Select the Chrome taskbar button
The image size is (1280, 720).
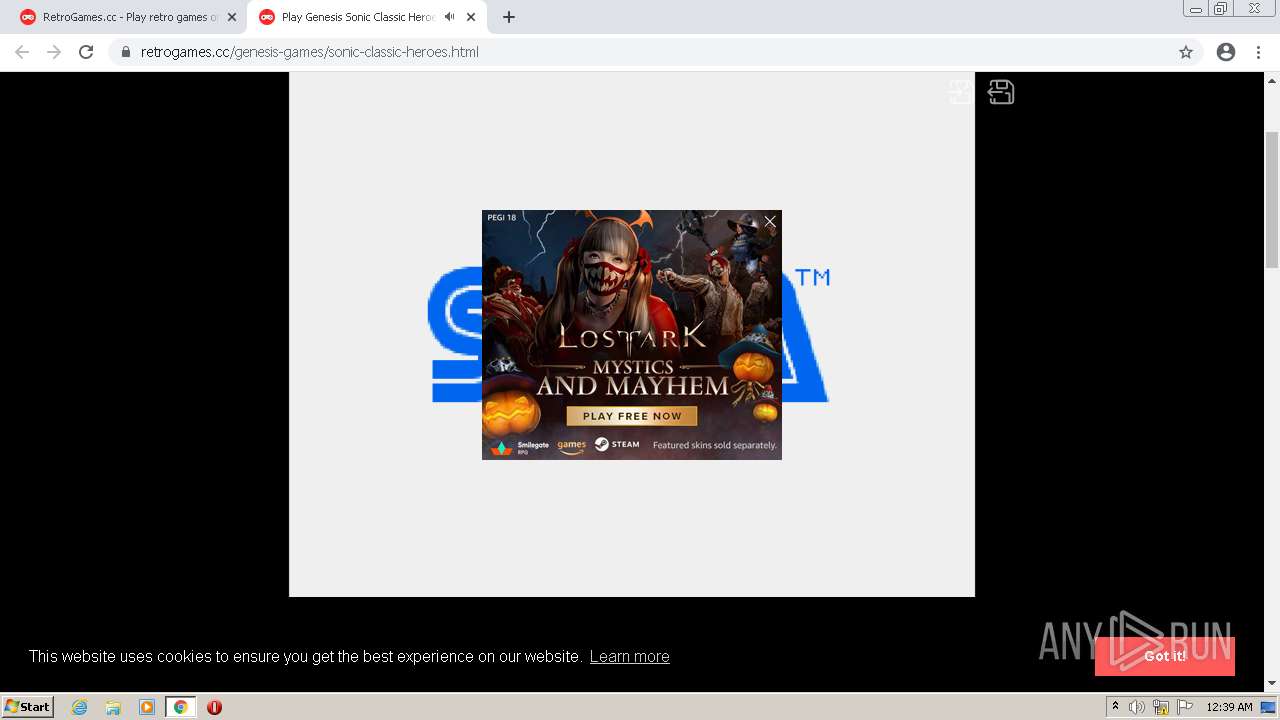click(180, 707)
